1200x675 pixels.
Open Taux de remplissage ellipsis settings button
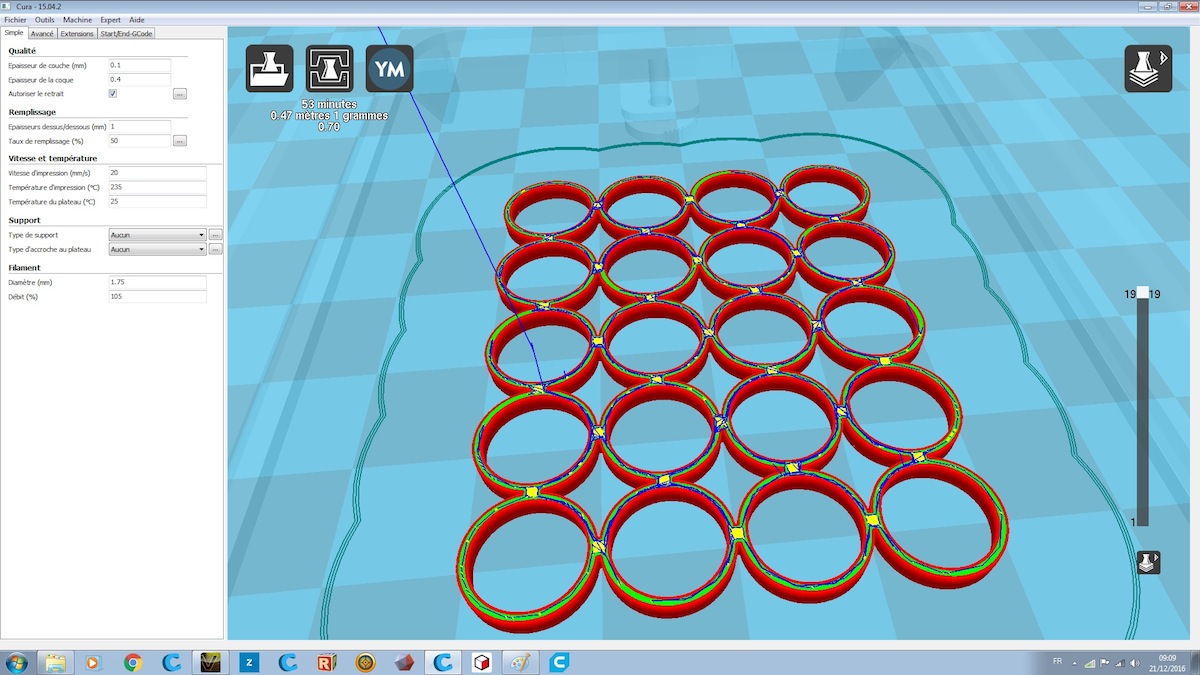pos(180,141)
